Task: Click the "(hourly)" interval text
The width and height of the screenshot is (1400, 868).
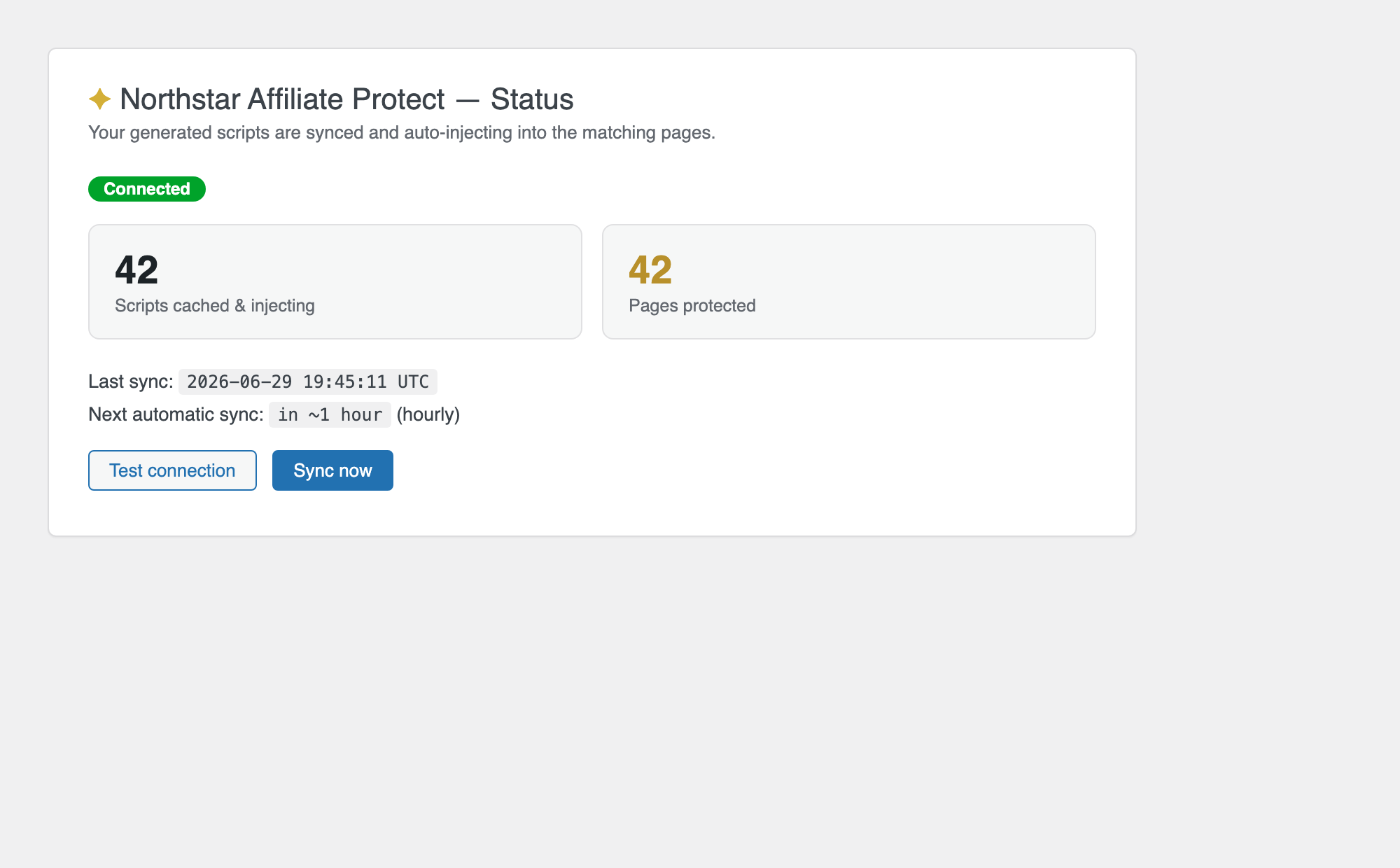Action: click(x=428, y=414)
